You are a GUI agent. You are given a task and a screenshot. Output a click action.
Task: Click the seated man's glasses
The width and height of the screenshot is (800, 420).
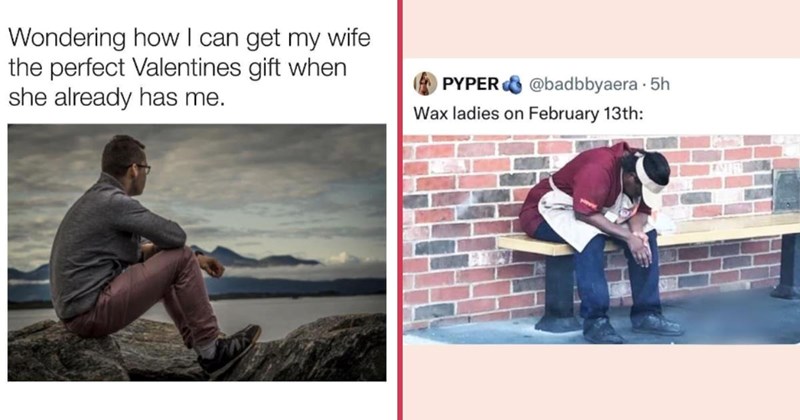[141, 167]
